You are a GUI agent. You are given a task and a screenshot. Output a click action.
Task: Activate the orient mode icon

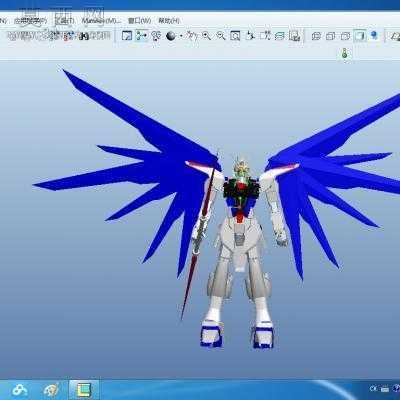coord(156,36)
